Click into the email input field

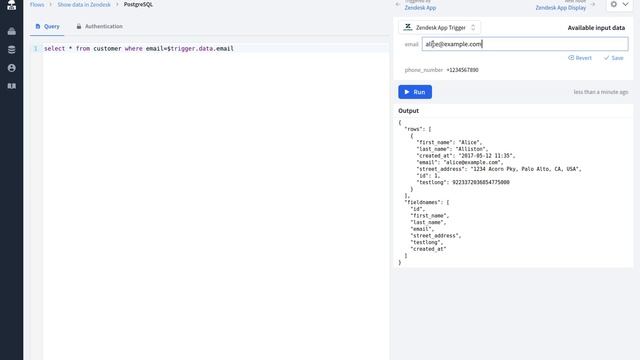coord(525,44)
